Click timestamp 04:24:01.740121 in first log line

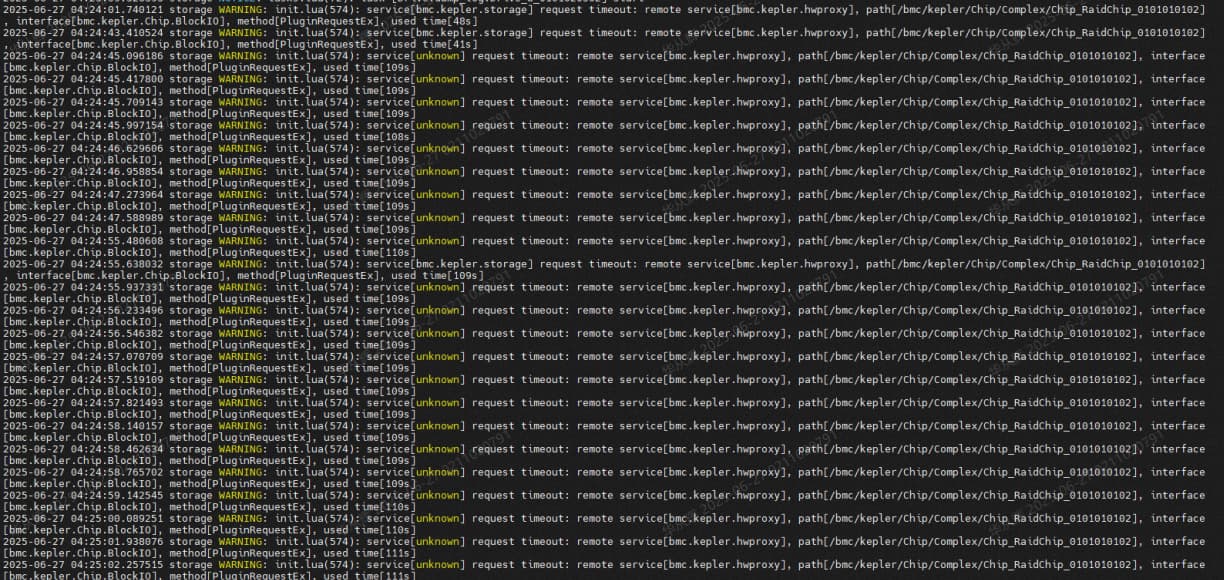[x=116, y=9]
